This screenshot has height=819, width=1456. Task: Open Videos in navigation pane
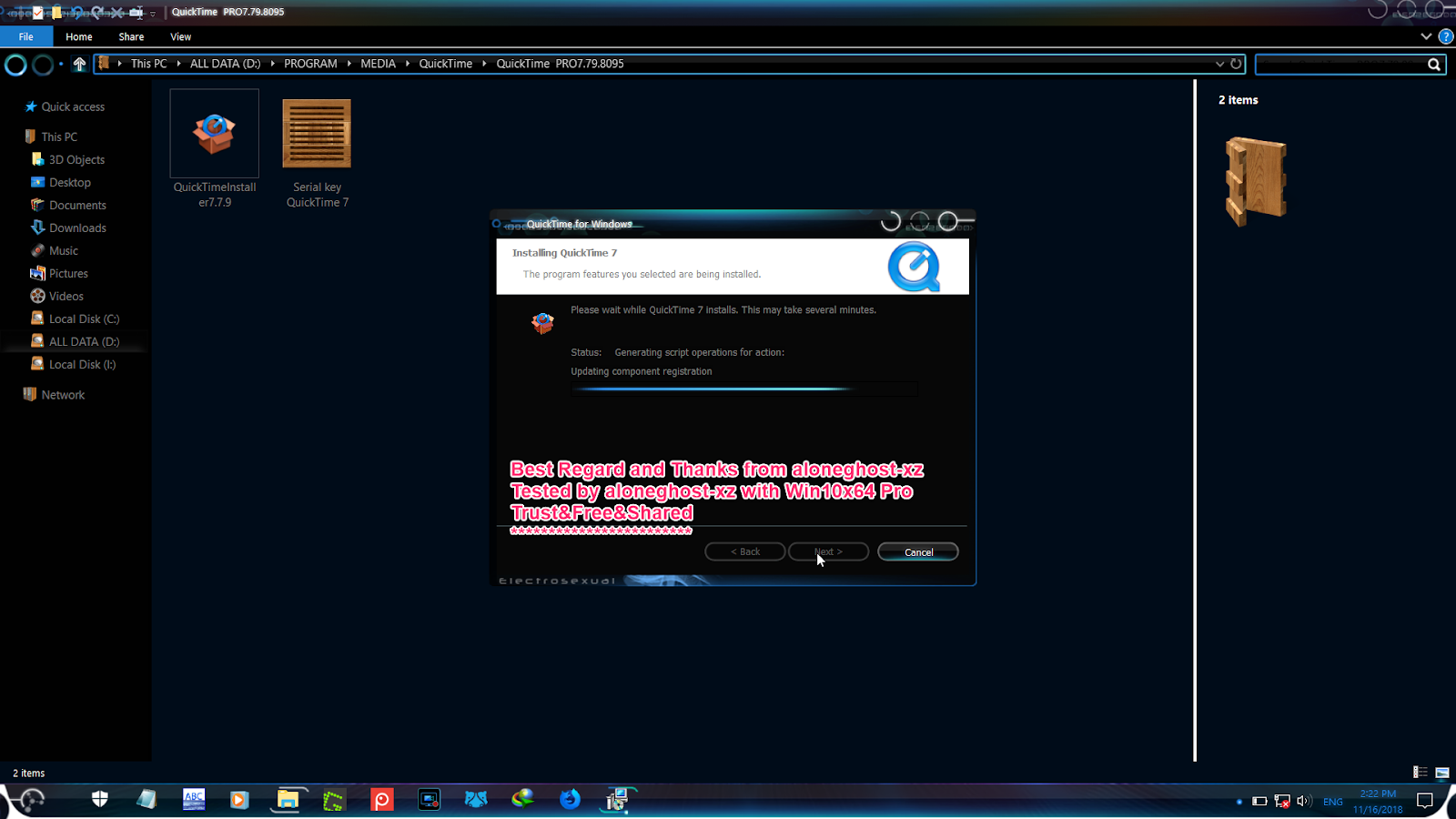click(x=66, y=296)
